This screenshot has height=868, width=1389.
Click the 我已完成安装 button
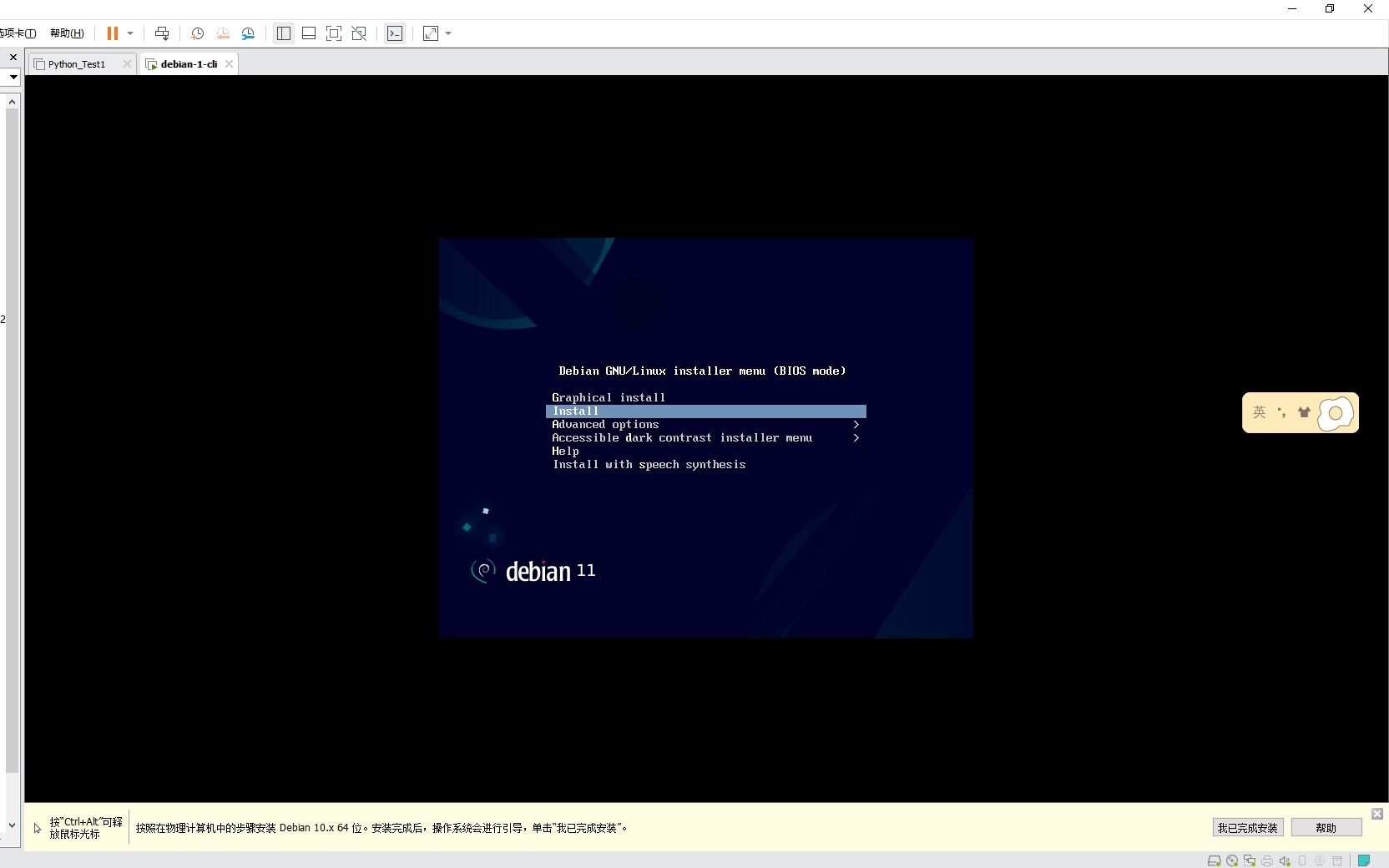click(1248, 828)
